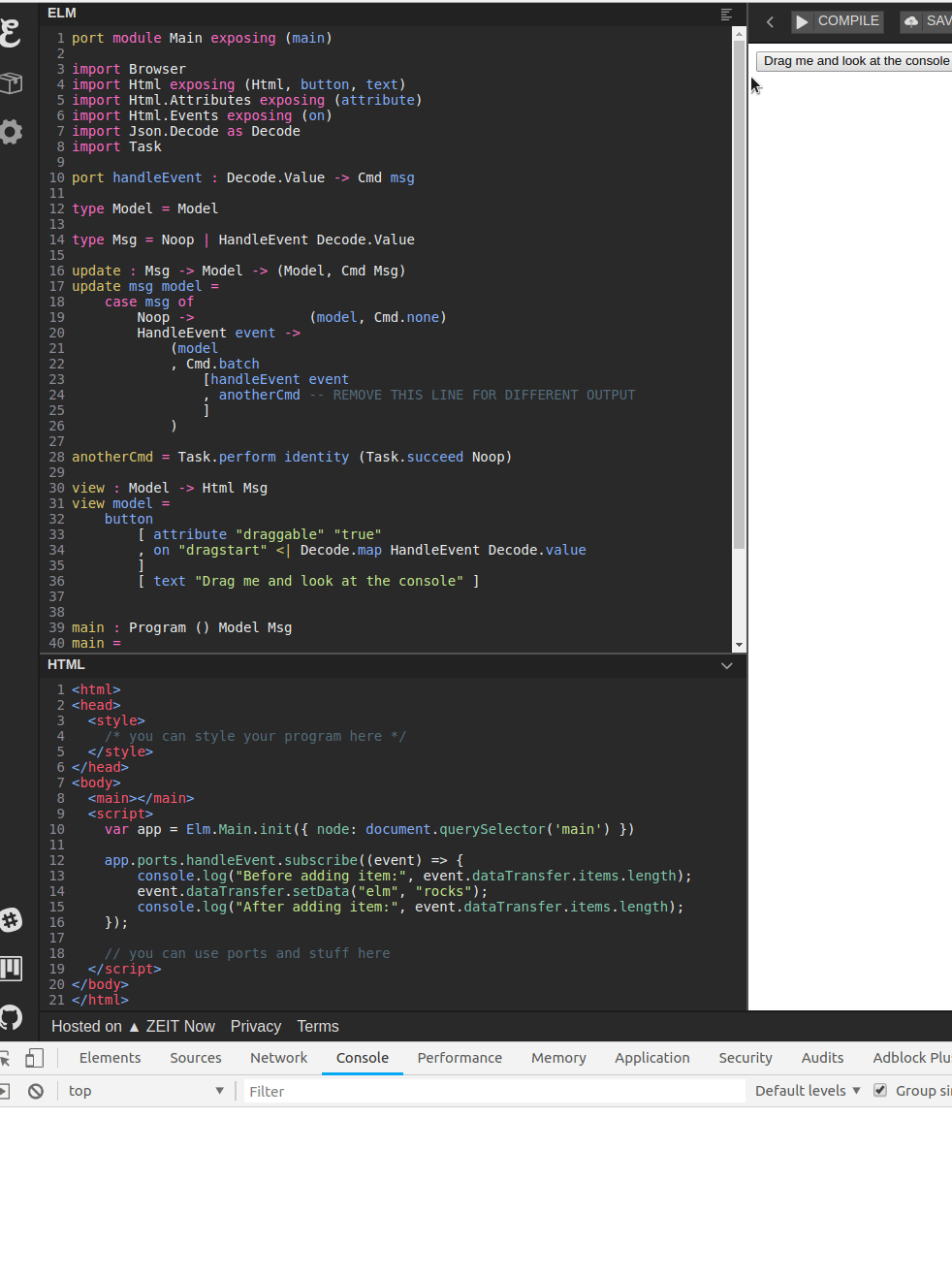Click 'port module Main exposing (main)' line
952x1278 pixels.
[x=202, y=38]
